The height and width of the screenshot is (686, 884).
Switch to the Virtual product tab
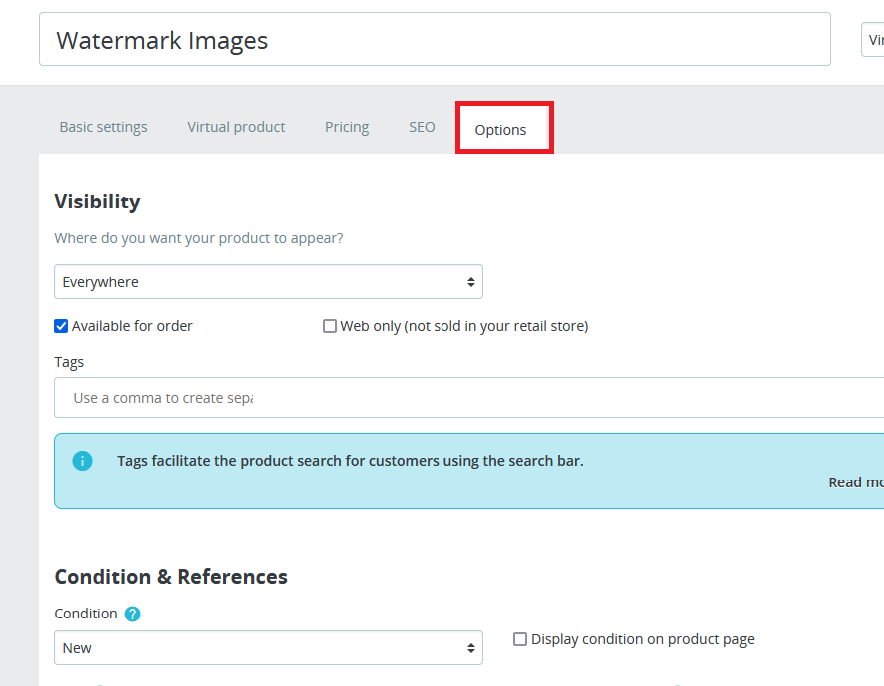coord(236,127)
